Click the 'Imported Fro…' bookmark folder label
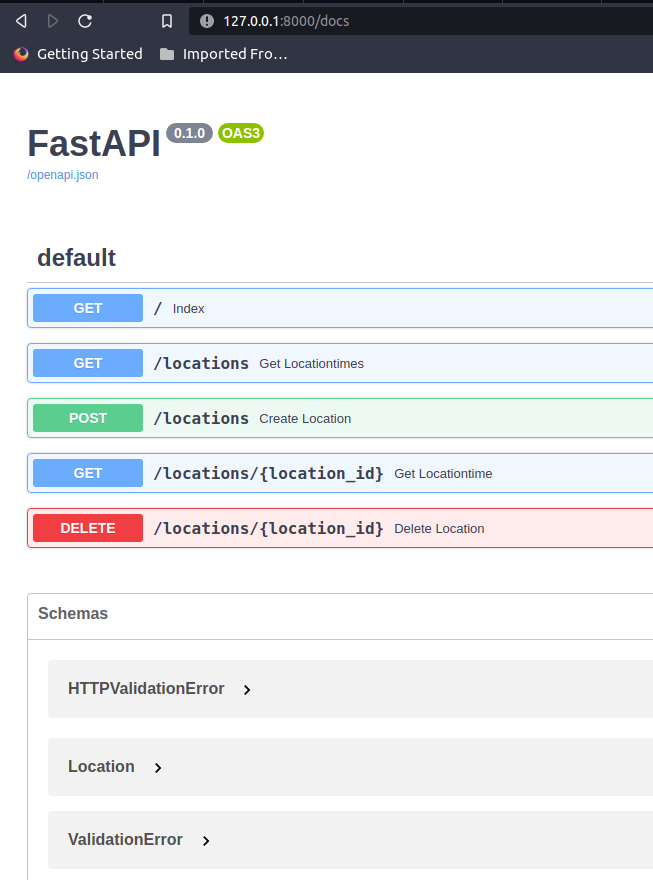 (x=235, y=54)
